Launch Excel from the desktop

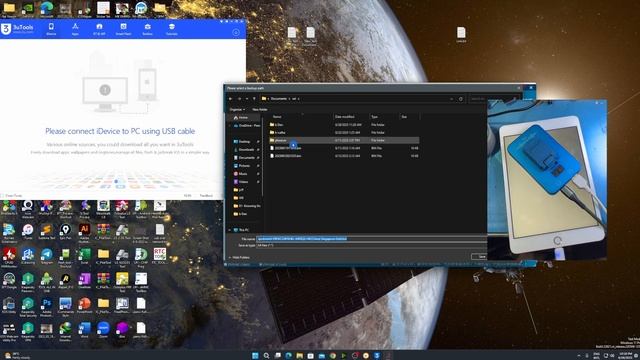point(84,257)
